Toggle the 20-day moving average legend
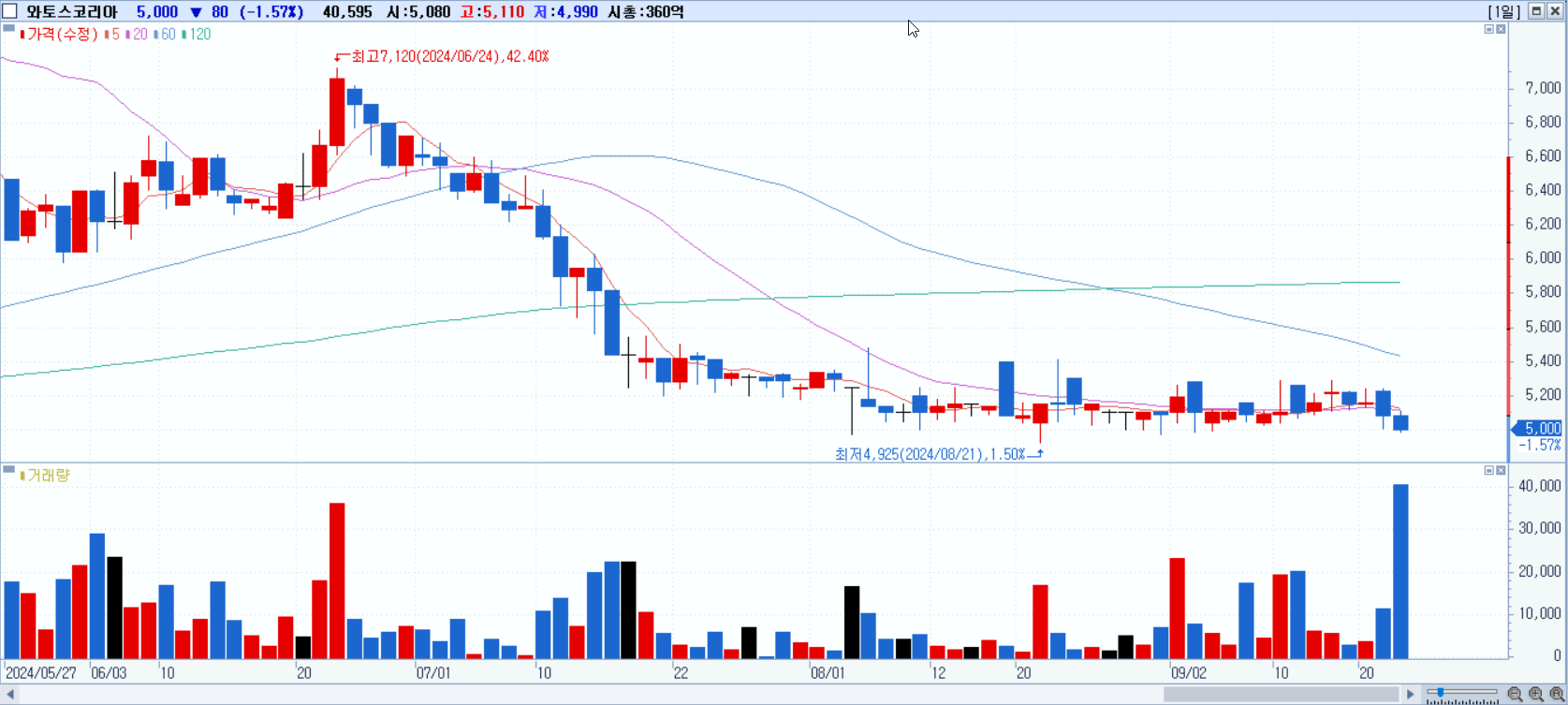This screenshot has width=1568, height=705. coord(138,34)
